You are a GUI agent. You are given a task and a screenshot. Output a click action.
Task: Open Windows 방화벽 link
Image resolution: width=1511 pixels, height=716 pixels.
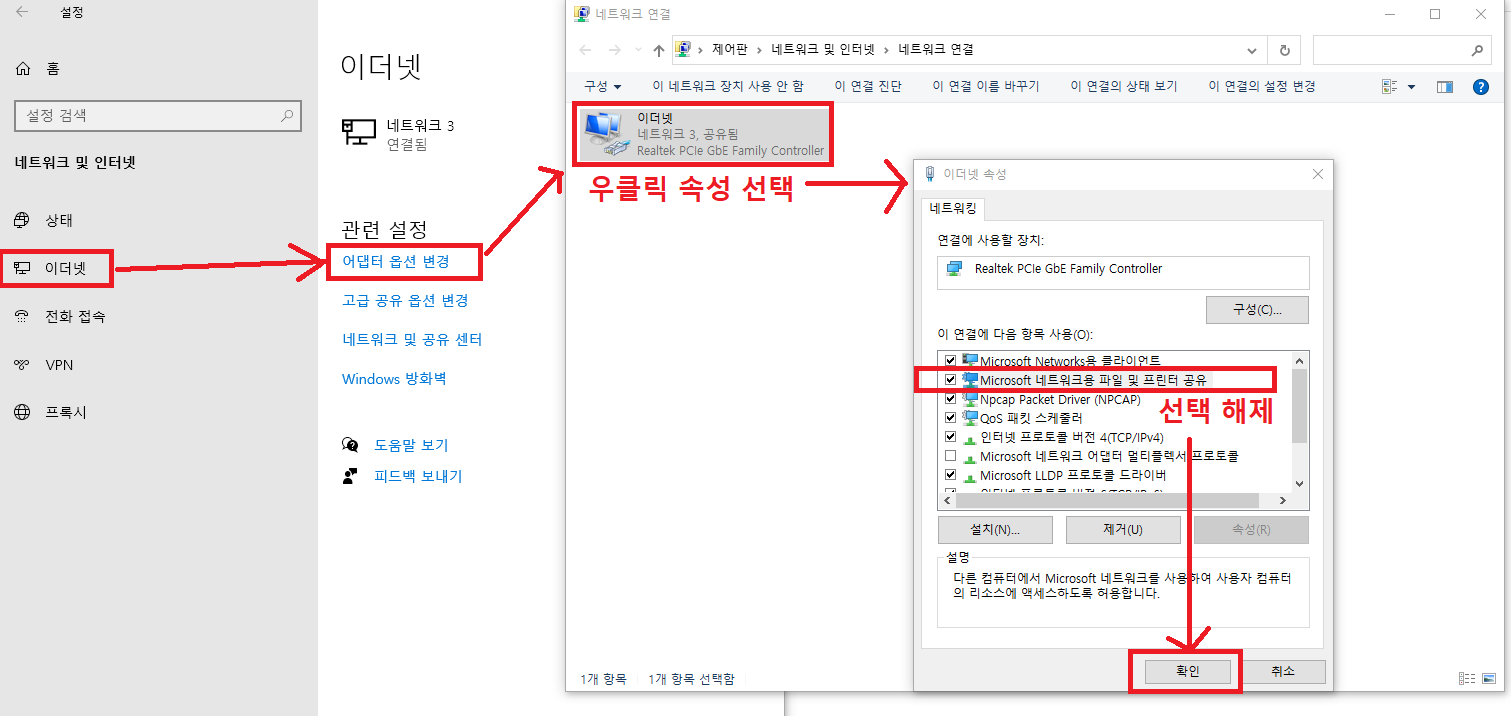click(394, 379)
